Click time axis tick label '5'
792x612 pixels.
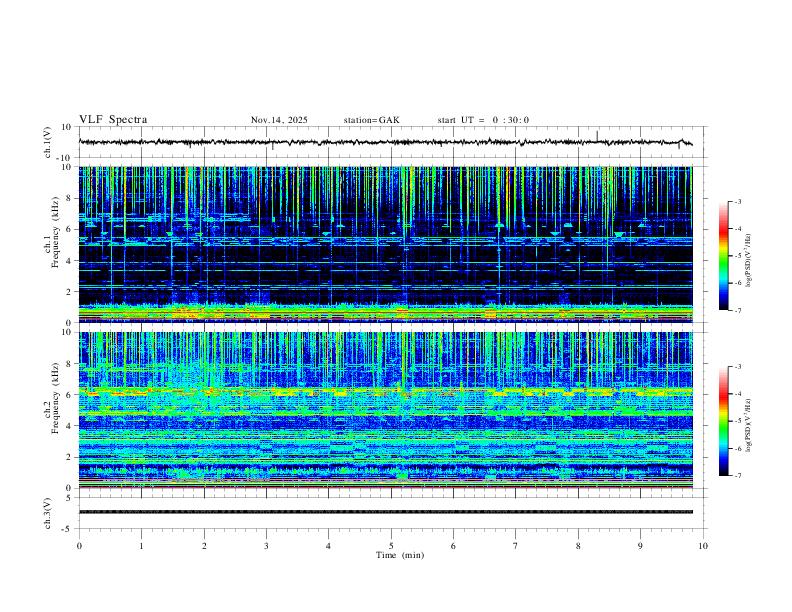pos(391,546)
